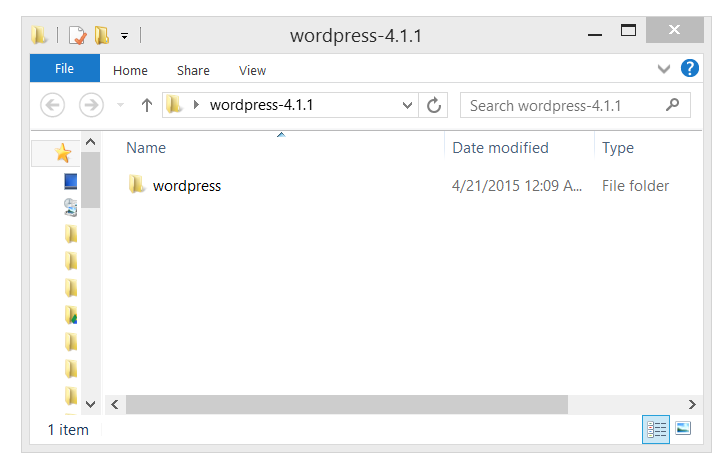The width and height of the screenshot is (727, 473).
Task: Expand the address bar breadcrumb arrow
Action: click(196, 105)
